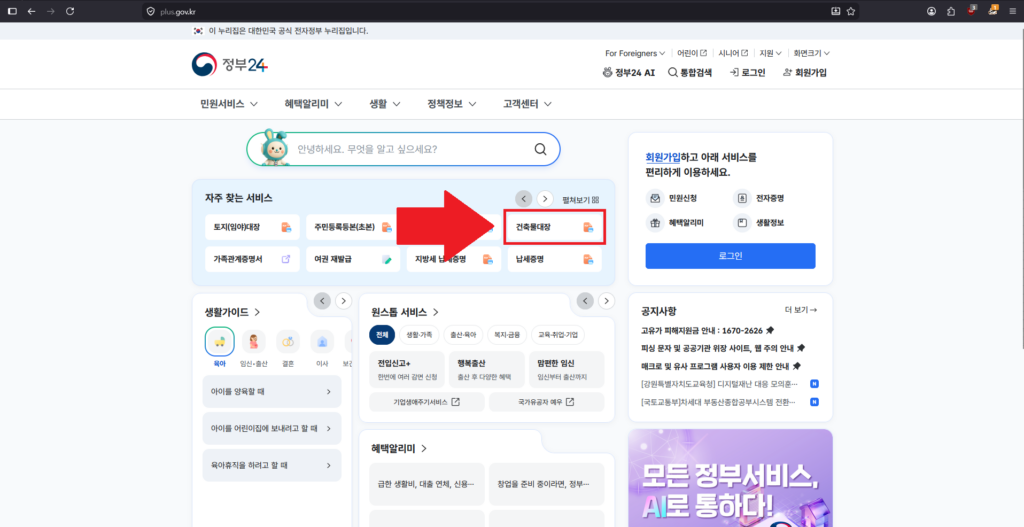Viewport: 1024px width, 527px height.
Task: Open 정부24 AI link
Action: 628,72
